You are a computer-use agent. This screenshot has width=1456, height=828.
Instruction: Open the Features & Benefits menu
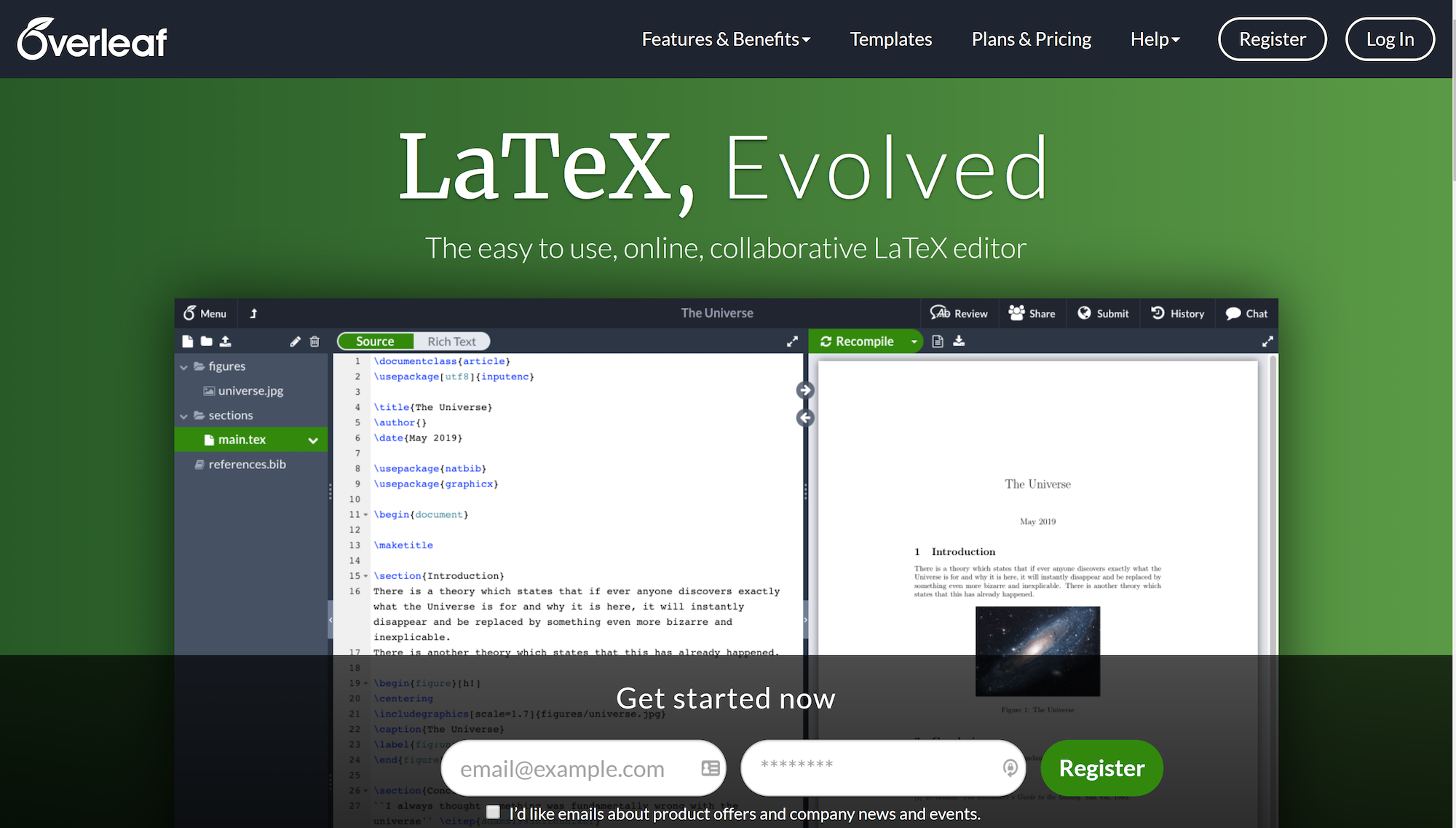pos(728,39)
